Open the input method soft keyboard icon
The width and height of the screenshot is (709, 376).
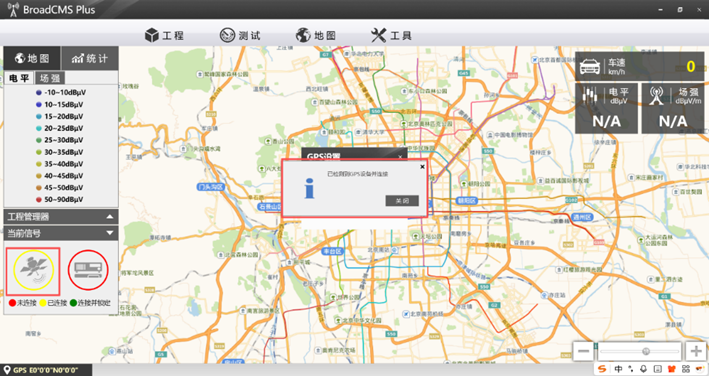[x=657, y=369]
